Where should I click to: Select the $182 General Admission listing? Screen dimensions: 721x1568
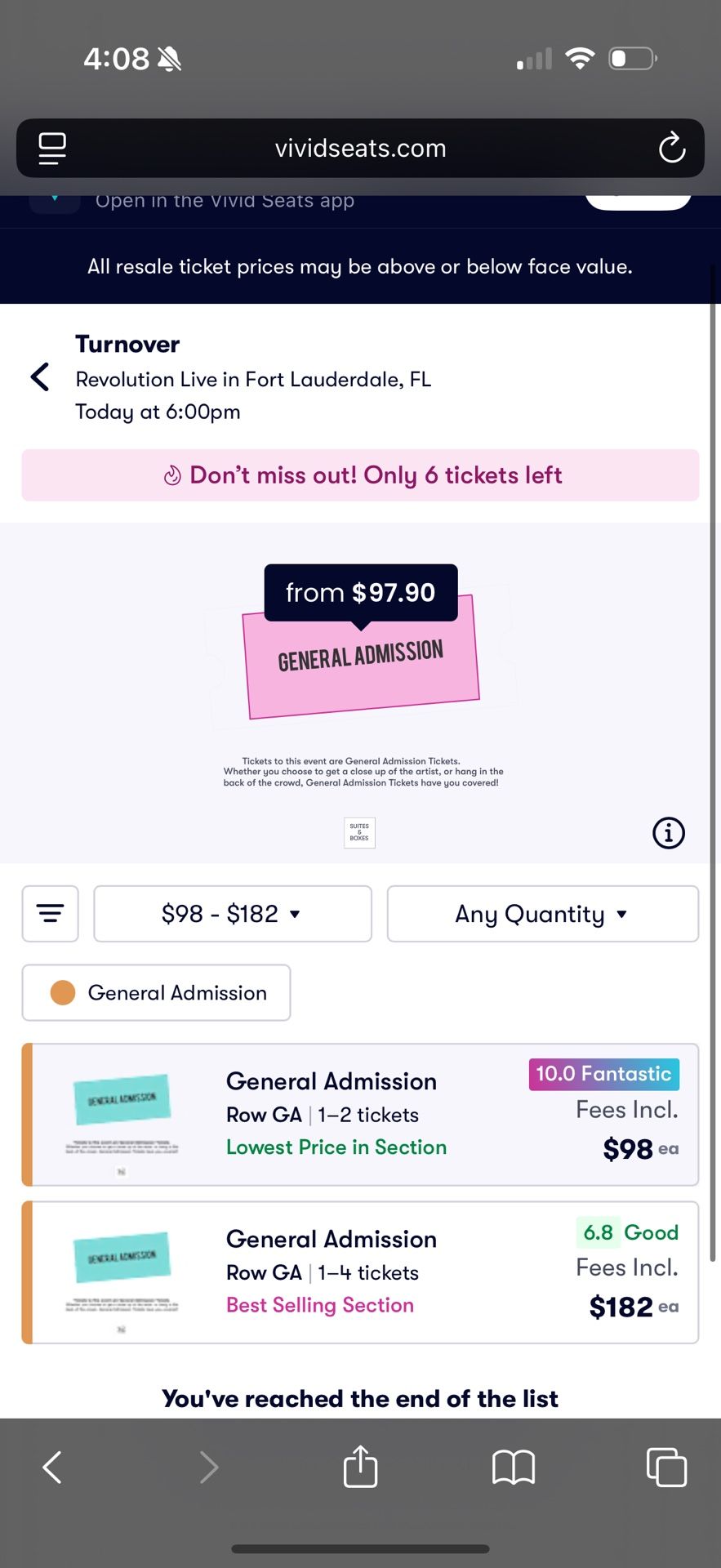click(x=360, y=1272)
